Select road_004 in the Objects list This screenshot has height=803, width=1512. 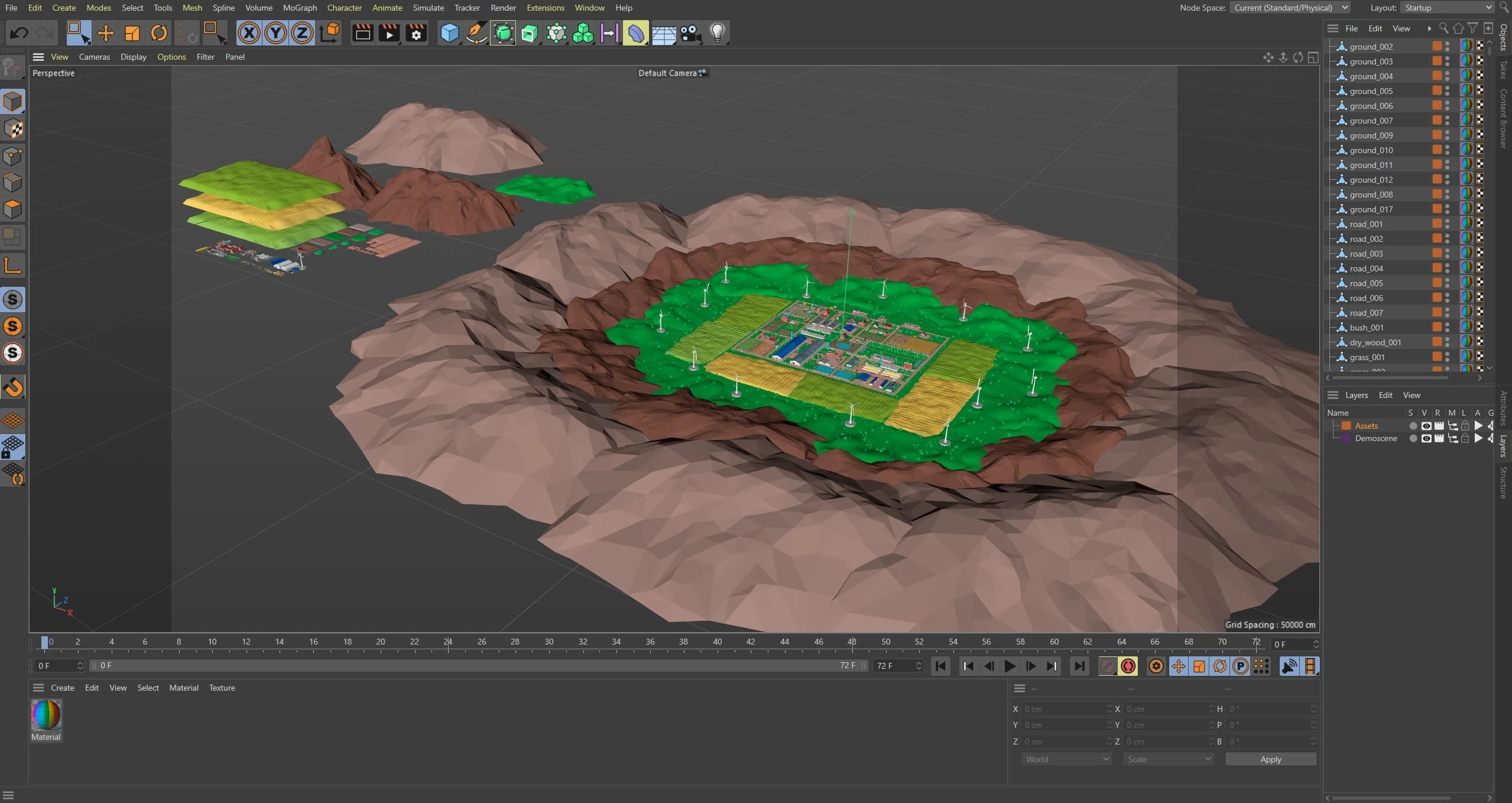point(1366,268)
